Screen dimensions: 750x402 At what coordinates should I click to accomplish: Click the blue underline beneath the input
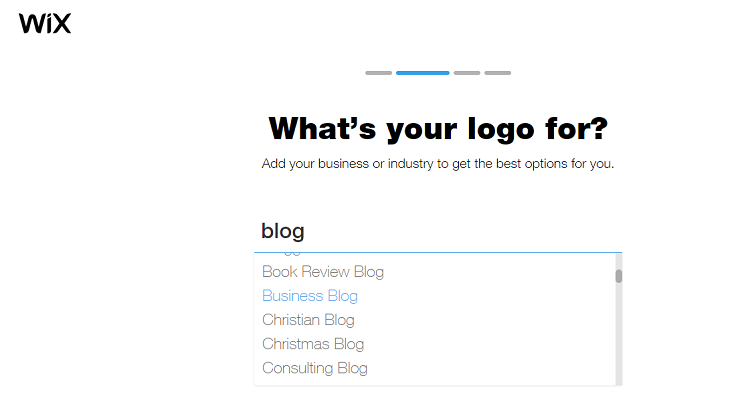[438, 252]
